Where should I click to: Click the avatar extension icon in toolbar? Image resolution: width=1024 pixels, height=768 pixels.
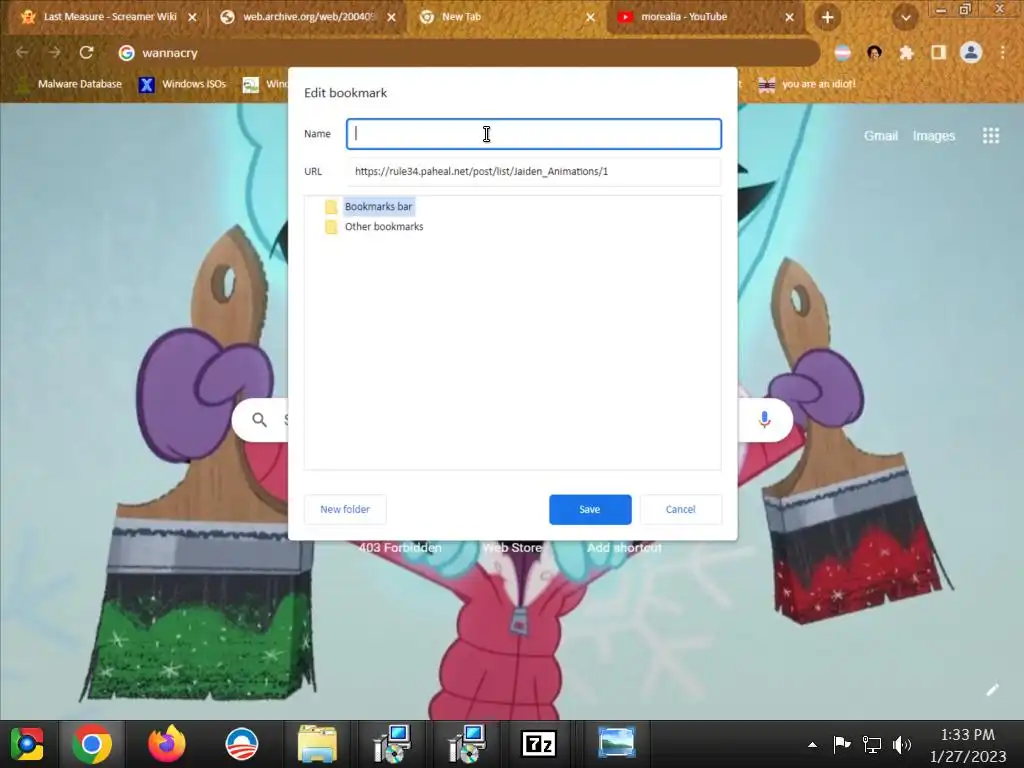point(874,53)
